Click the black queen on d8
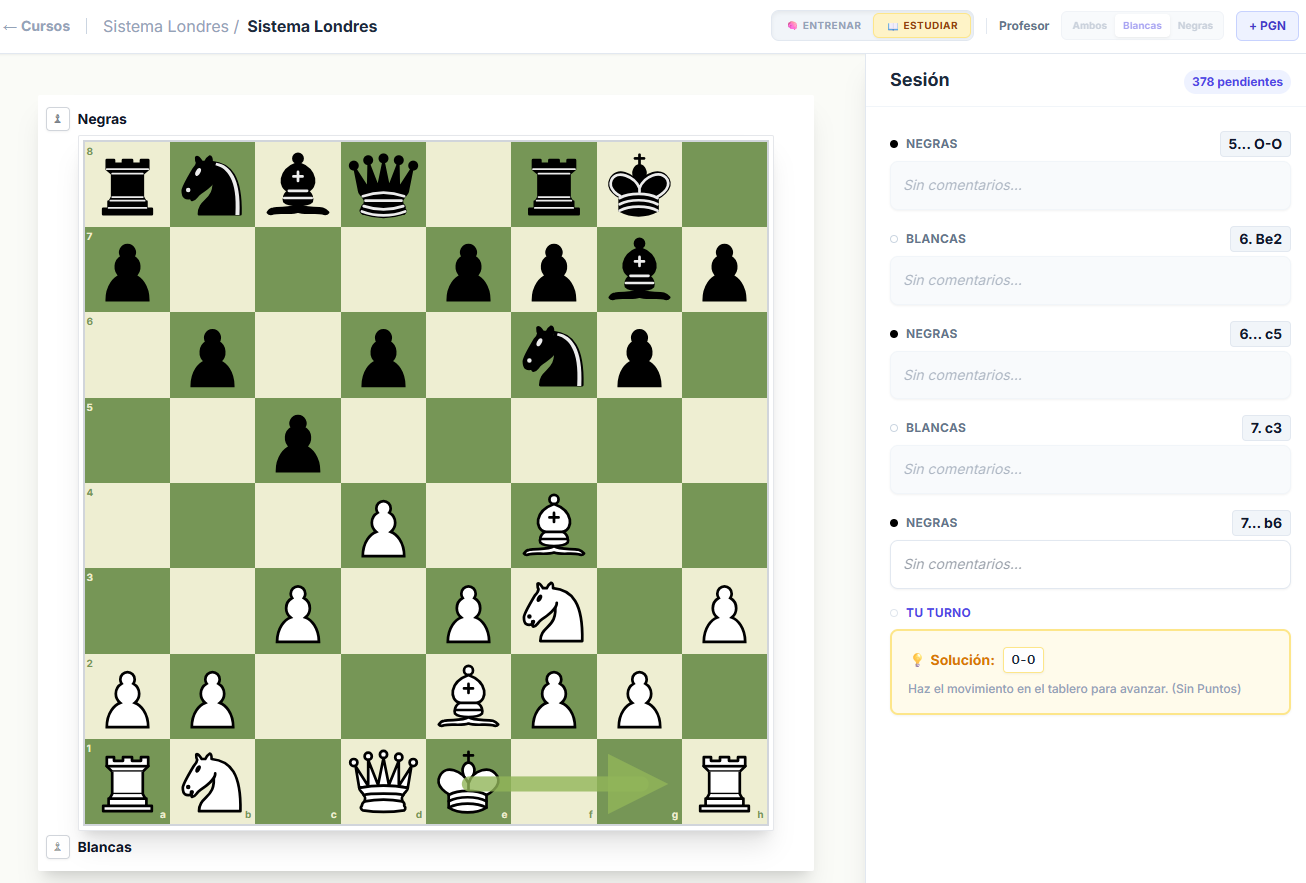The image size is (1306, 883). [x=383, y=185]
